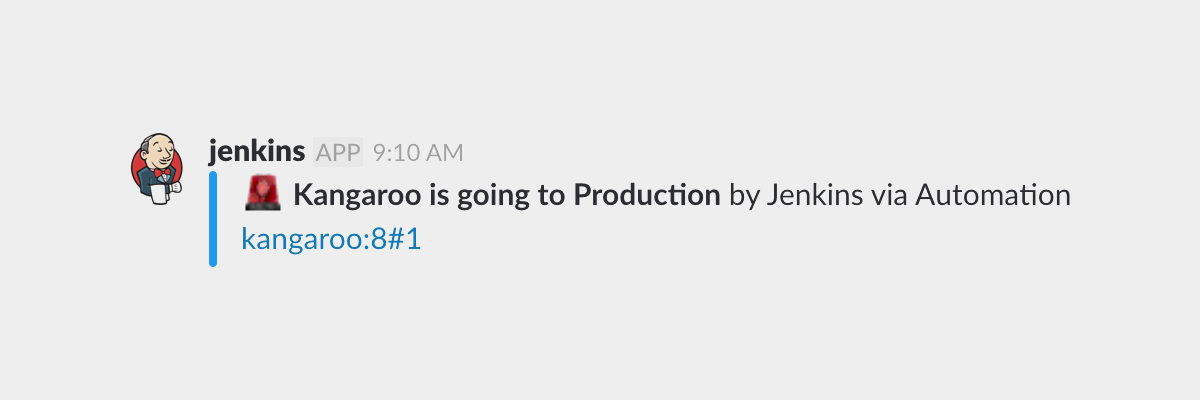Viewport: 1200px width, 400px height.
Task: Click the APP badge next to jenkins
Action: click(338, 152)
